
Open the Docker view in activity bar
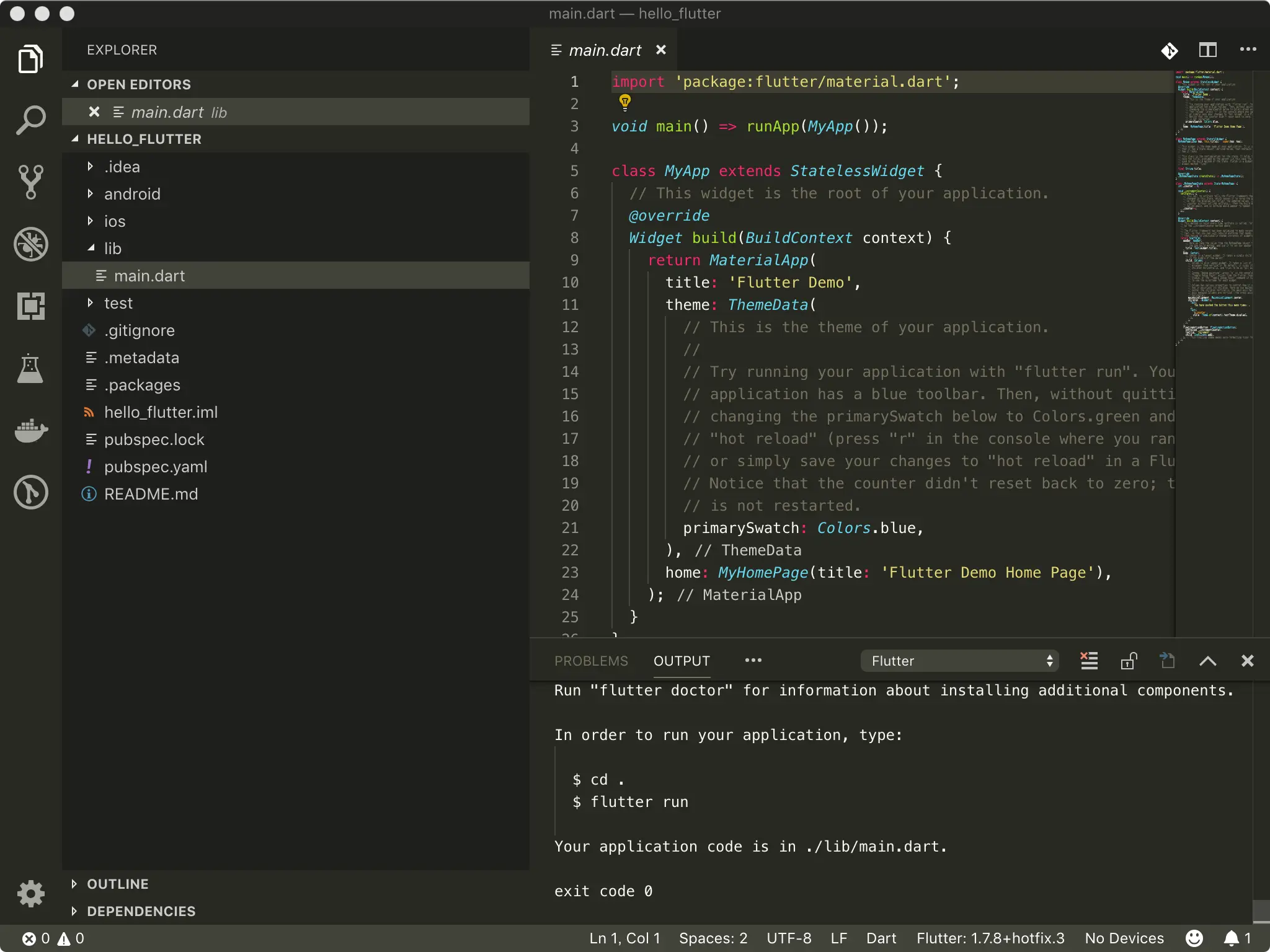(x=30, y=430)
